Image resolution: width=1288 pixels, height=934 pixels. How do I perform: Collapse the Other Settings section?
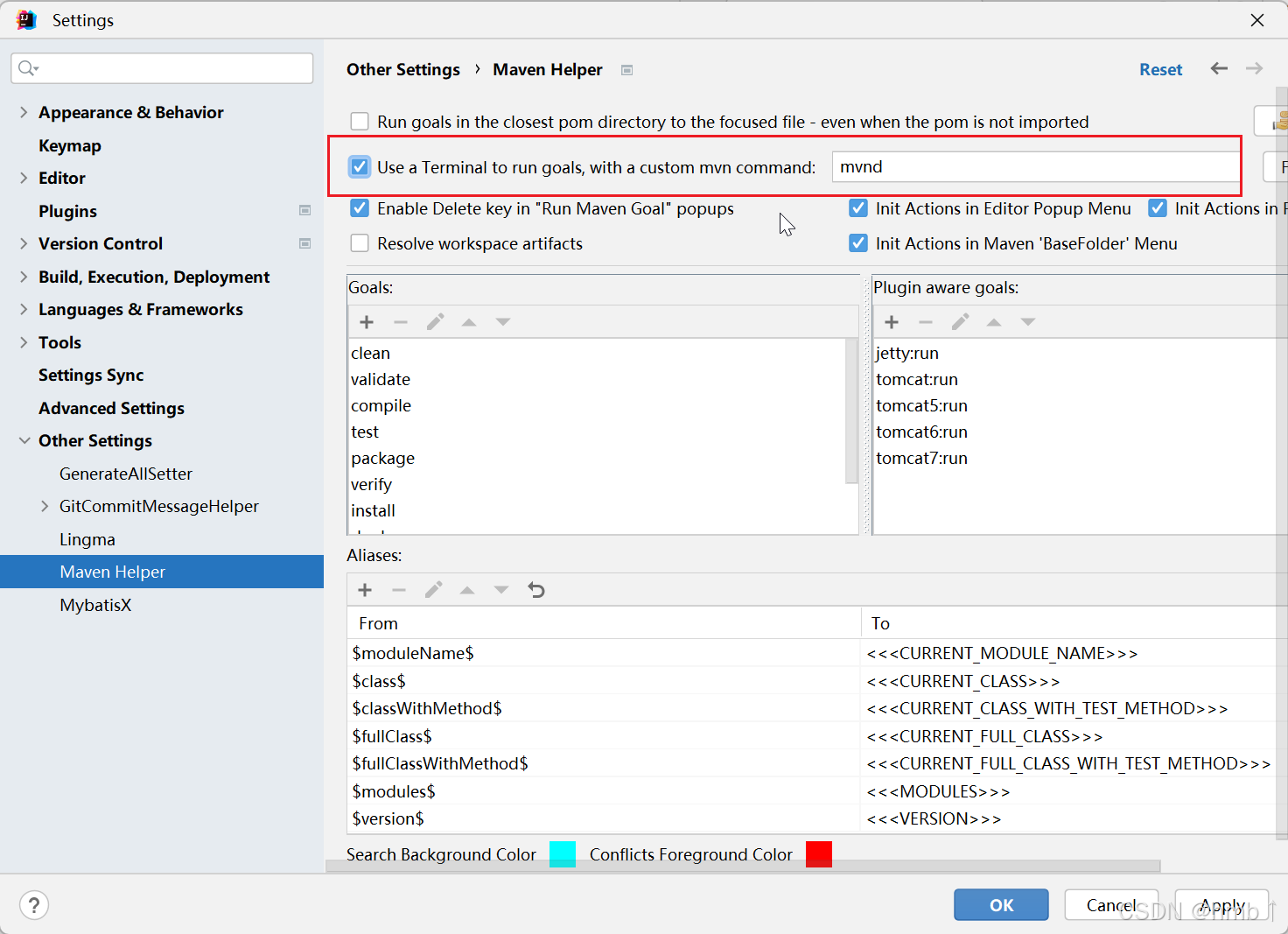24,440
